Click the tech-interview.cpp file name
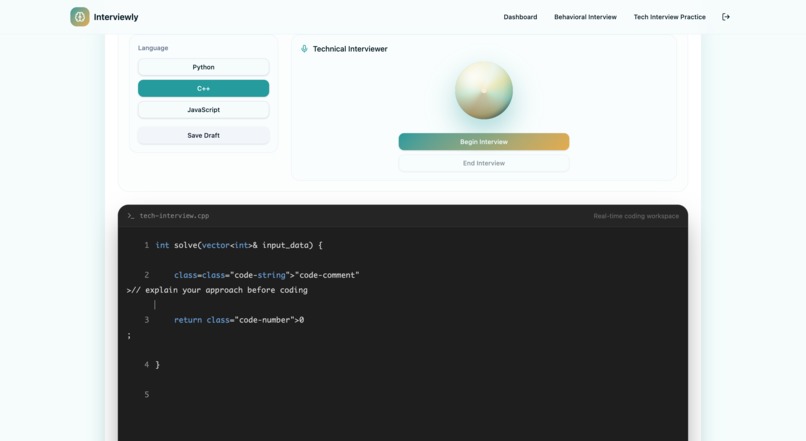Viewport: 806px width, 441px height. click(174, 216)
